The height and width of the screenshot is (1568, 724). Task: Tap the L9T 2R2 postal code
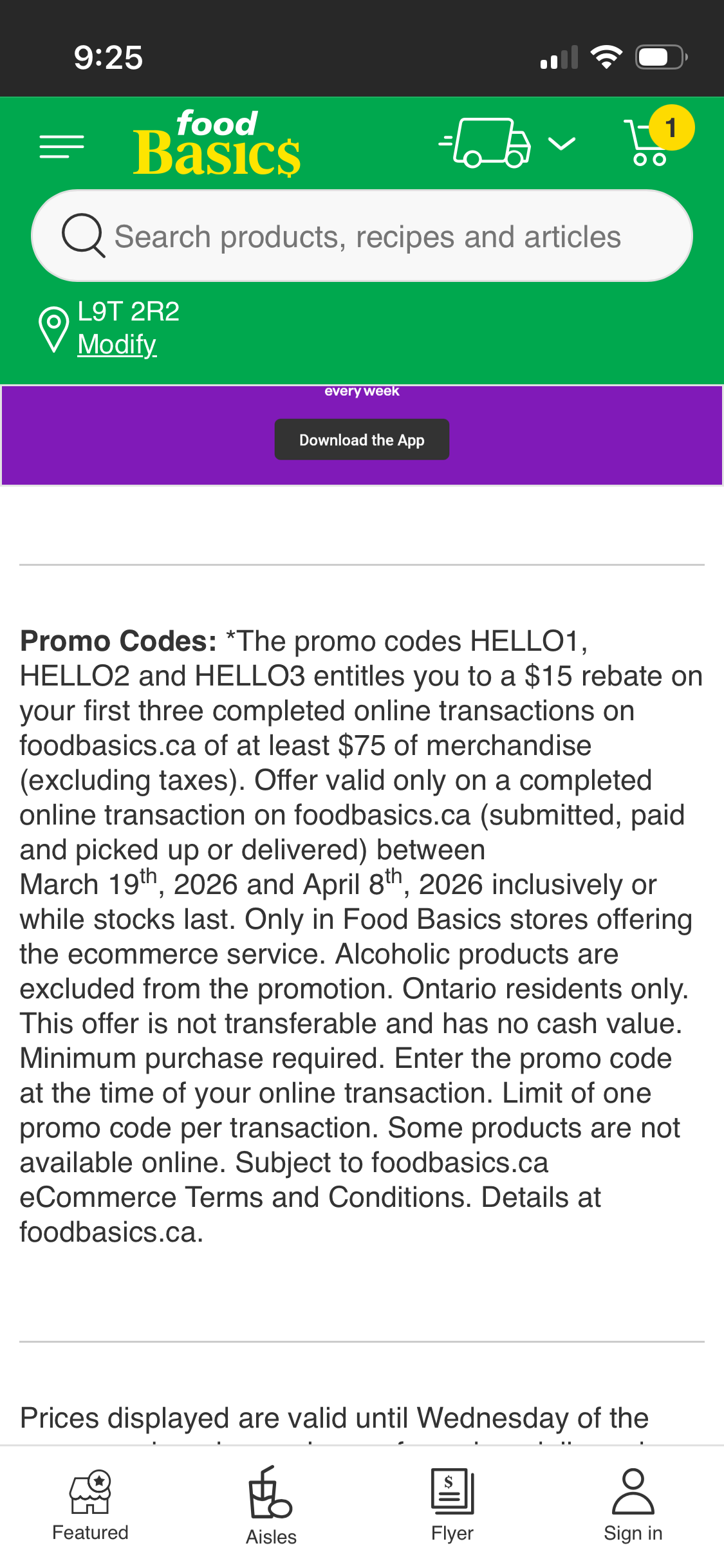click(x=128, y=312)
